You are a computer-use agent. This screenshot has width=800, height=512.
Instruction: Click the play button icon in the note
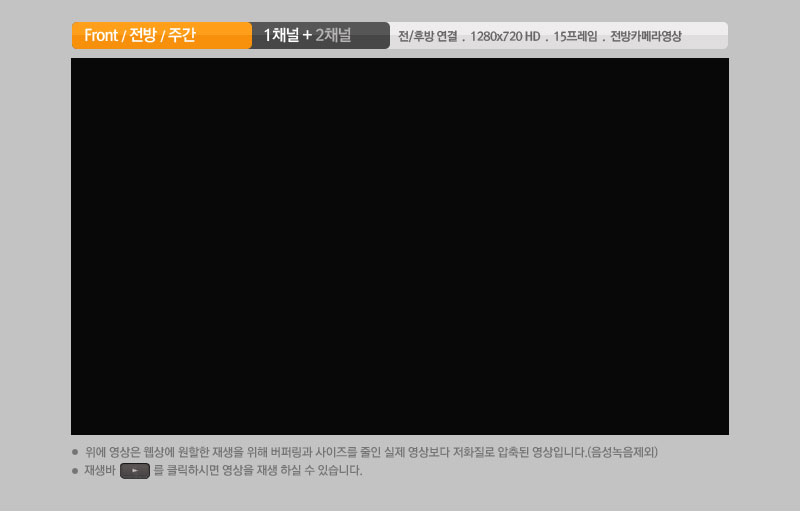click(x=134, y=471)
